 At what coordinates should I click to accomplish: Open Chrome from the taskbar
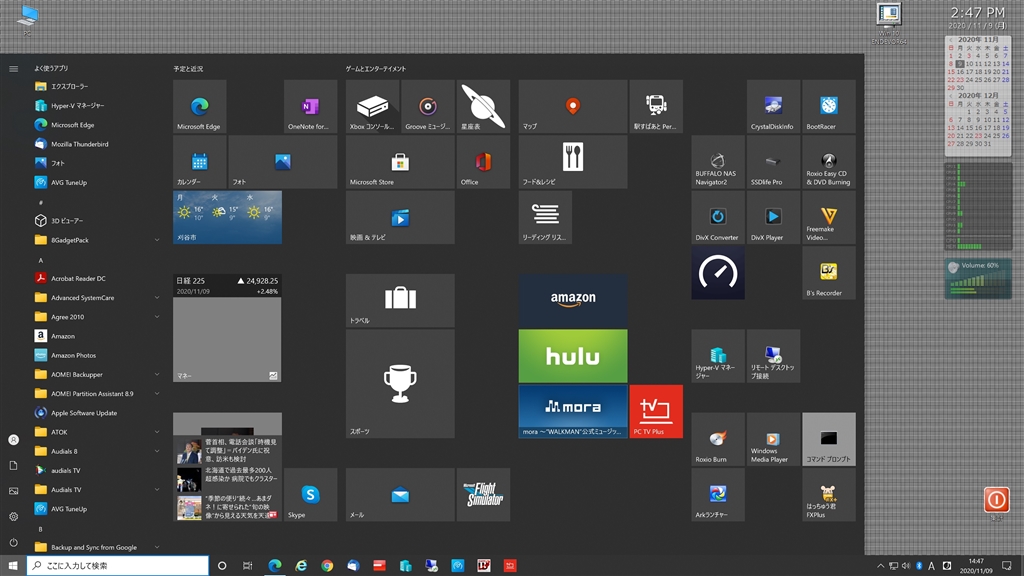pos(327,566)
